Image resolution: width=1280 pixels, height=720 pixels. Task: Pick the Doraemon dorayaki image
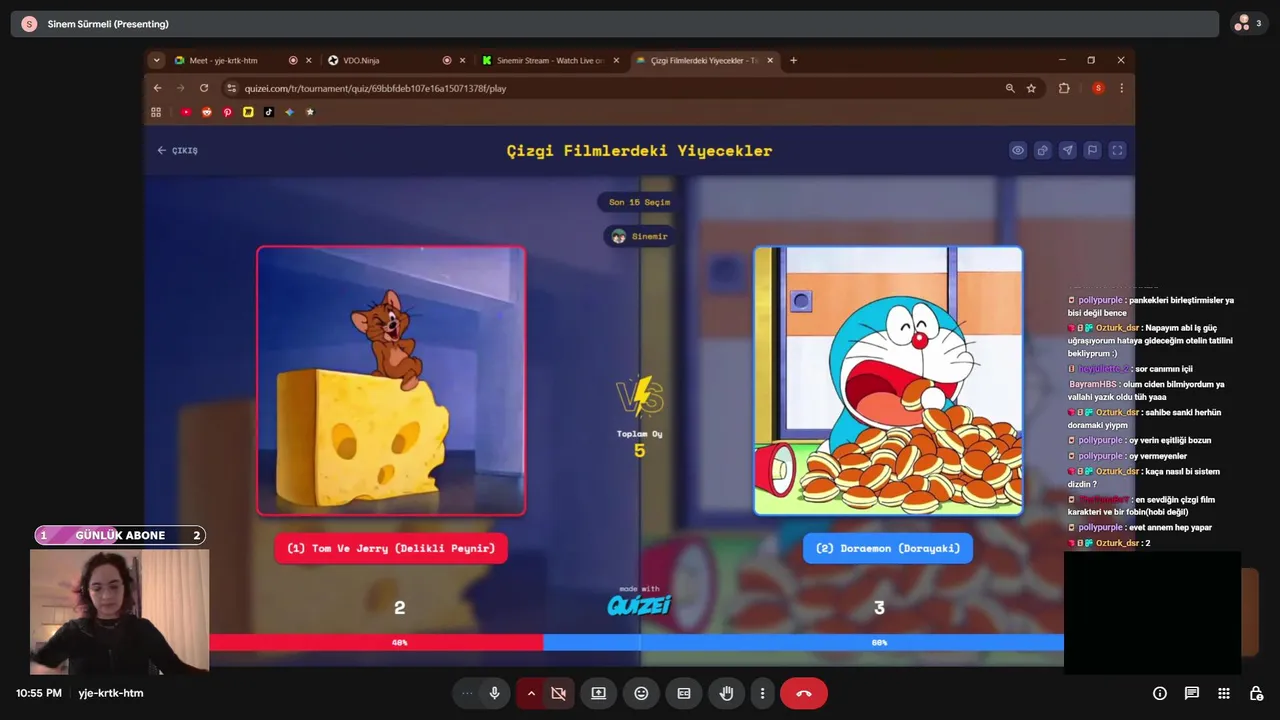tap(888, 381)
